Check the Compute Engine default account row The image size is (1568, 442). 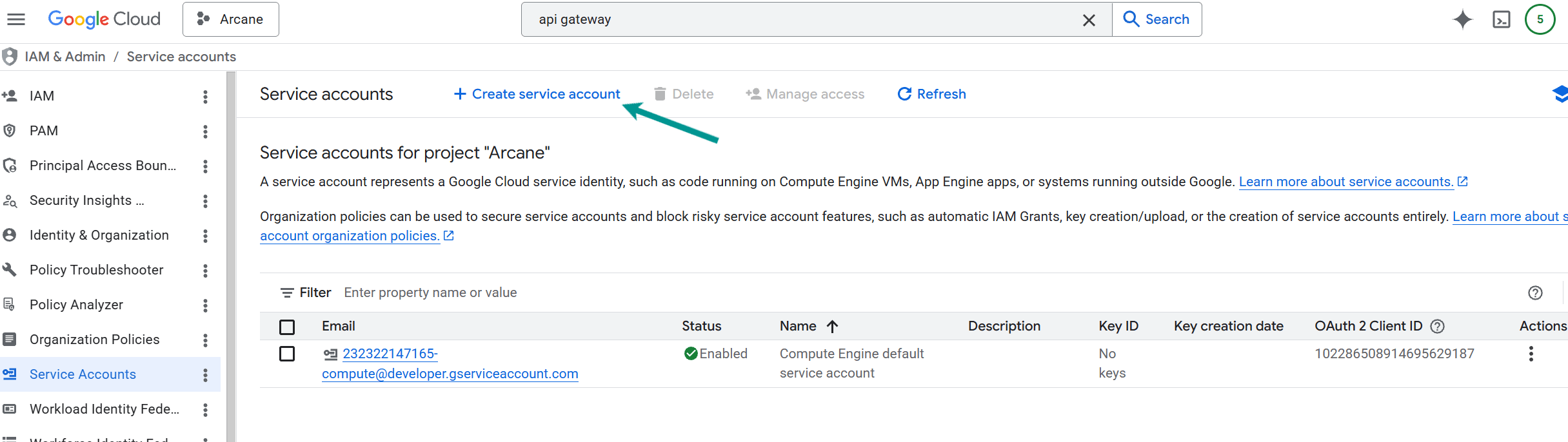pyautogui.click(x=287, y=354)
